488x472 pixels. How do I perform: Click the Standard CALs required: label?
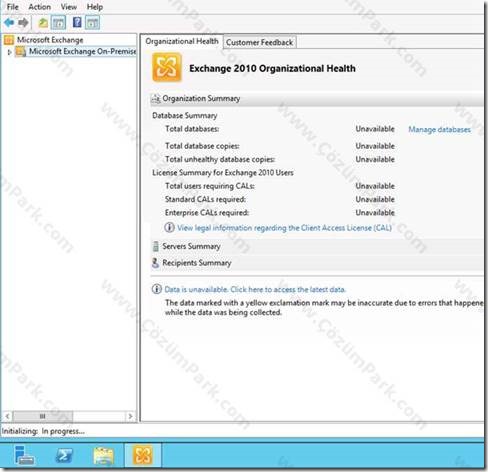pyautogui.click(x=205, y=199)
